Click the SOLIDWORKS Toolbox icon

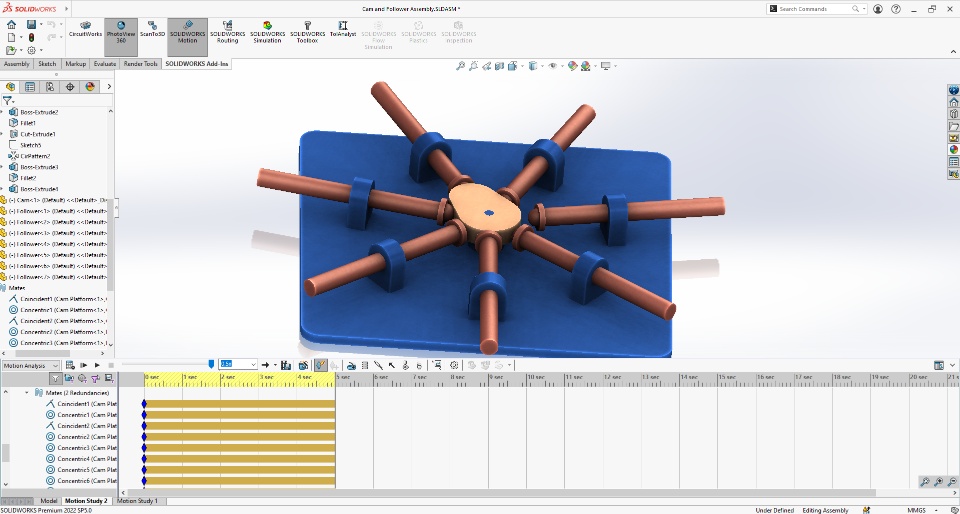tap(307, 33)
